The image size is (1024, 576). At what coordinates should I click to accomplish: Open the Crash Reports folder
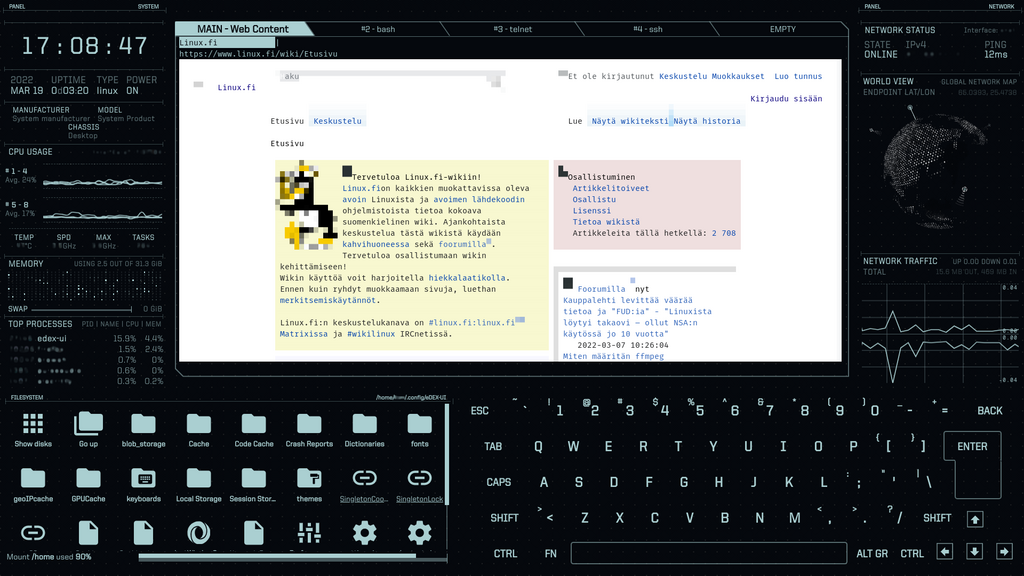[309, 424]
